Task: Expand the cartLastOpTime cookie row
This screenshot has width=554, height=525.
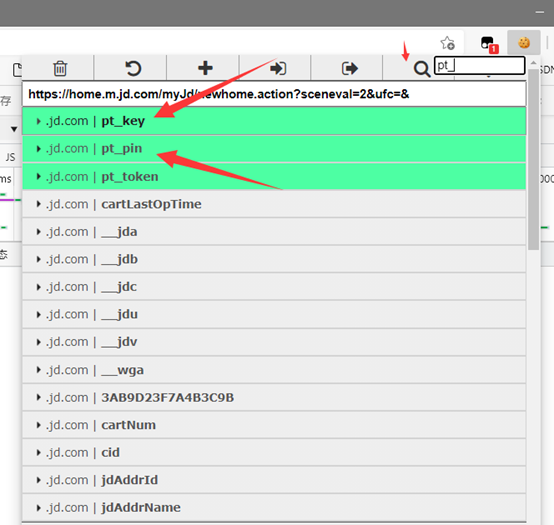Action: [x=274, y=204]
